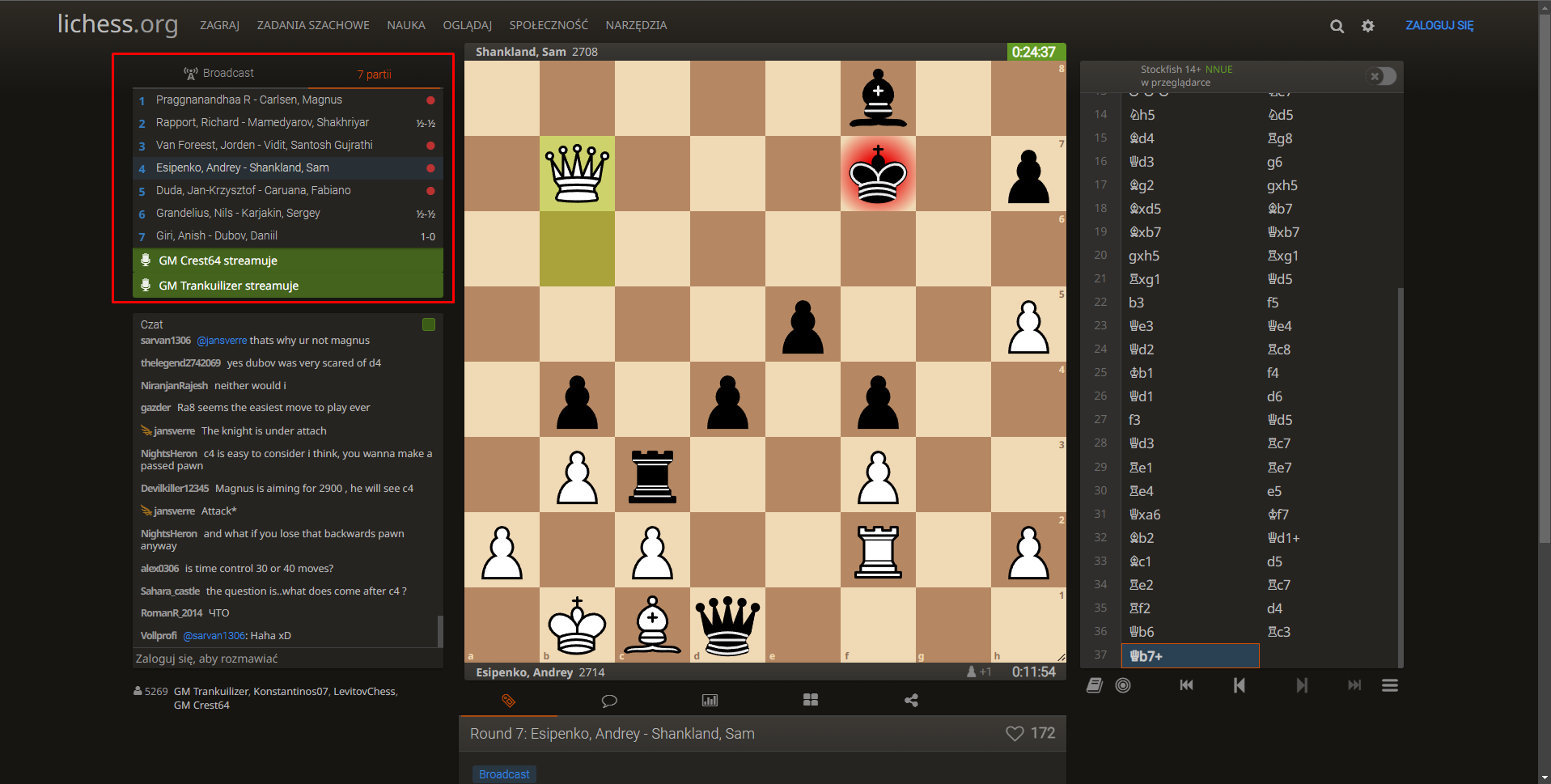Open the cross-table boards icon
Screen dimensions: 1551x784
click(811, 701)
